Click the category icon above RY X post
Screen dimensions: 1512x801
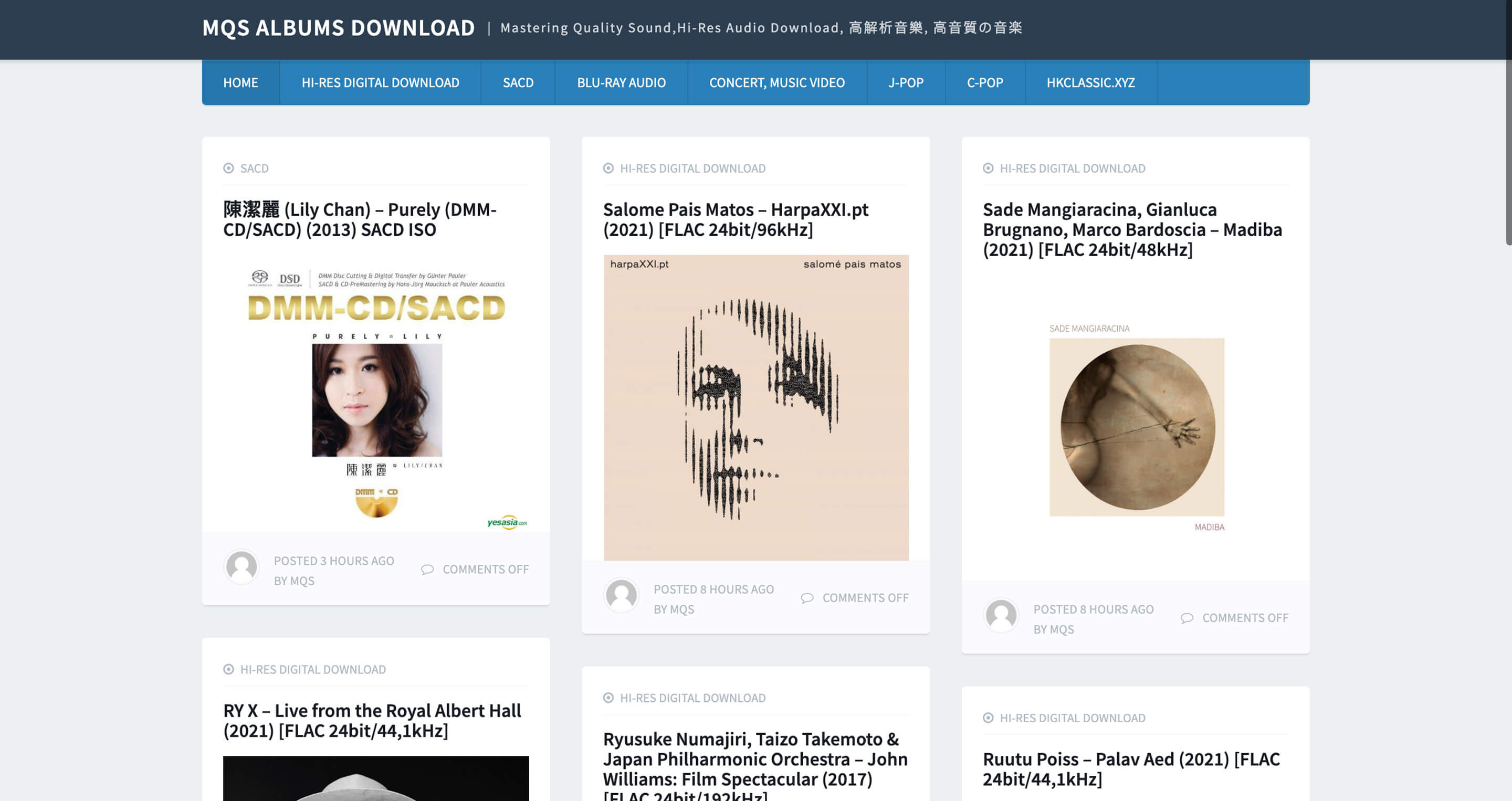[228, 670]
